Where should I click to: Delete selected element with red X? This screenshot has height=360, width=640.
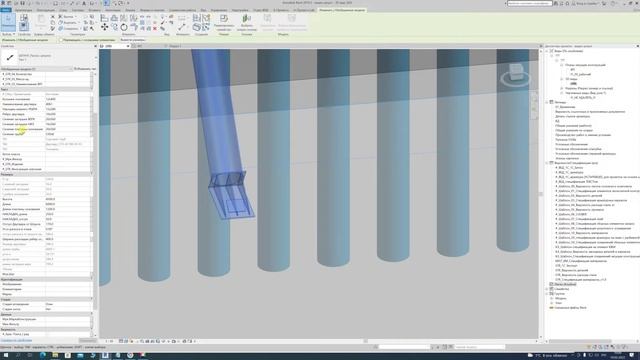tap(155, 28)
